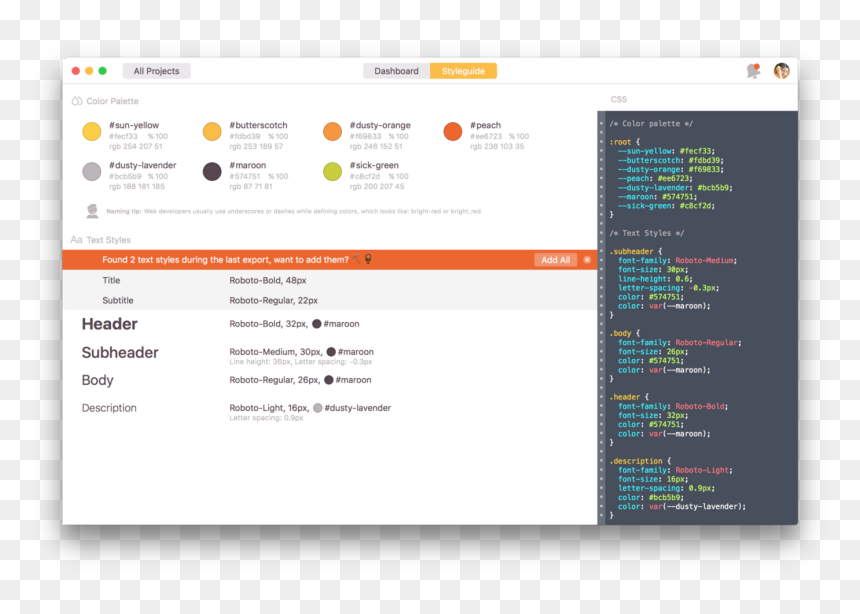Screen dimensions: 860x614
Task: Click the .subheader selector in CSS
Action: tap(631, 251)
